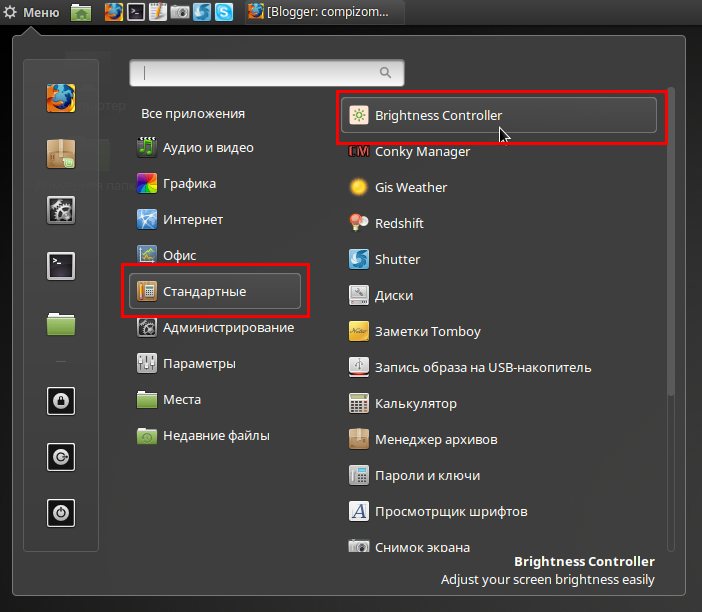This screenshot has height=612, width=702.
Task: Launch Shutter from the panel launchers
Action: pyautogui.click(x=202, y=12)
